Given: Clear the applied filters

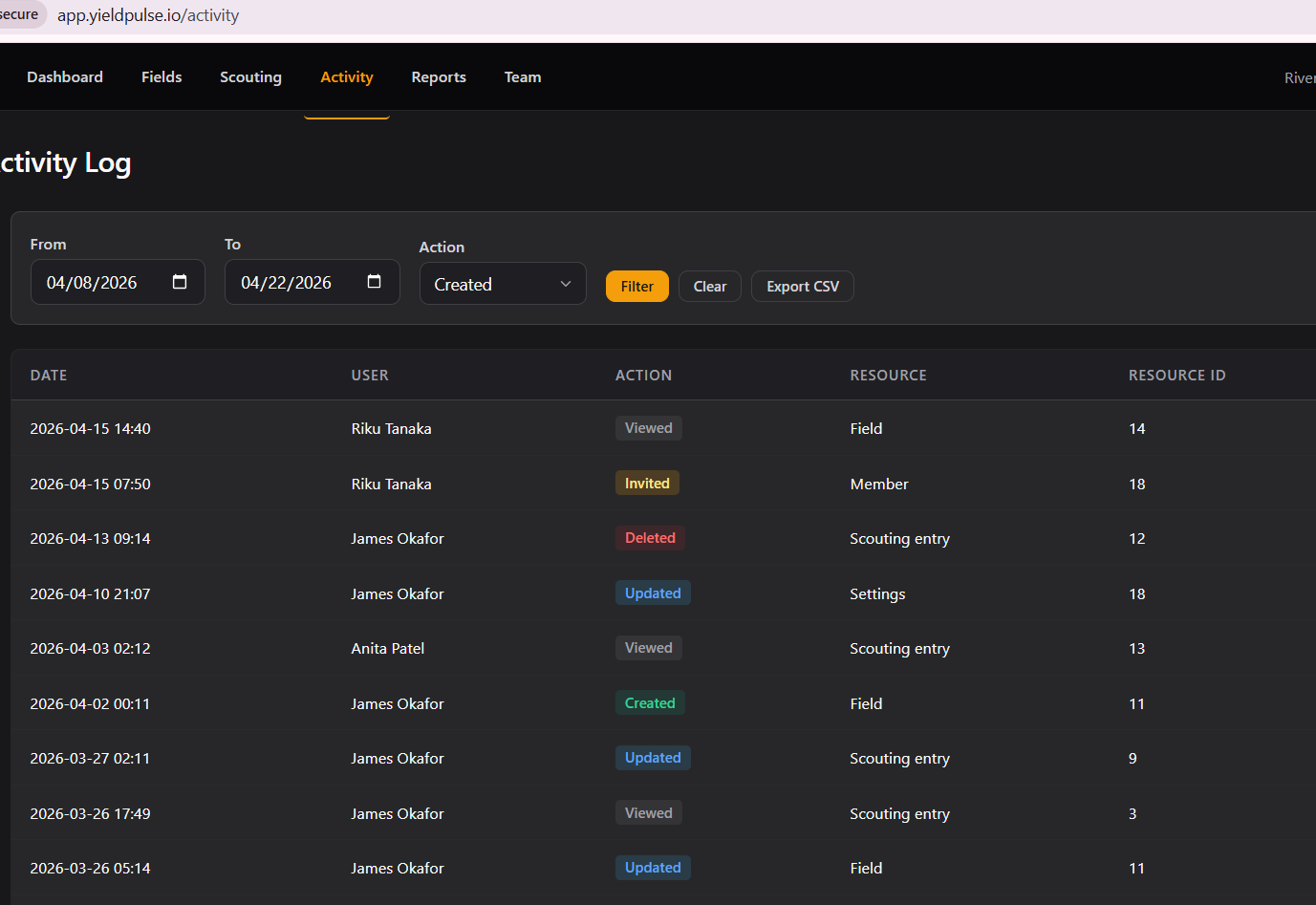Looking at the screenshot, I should (709, 286).
